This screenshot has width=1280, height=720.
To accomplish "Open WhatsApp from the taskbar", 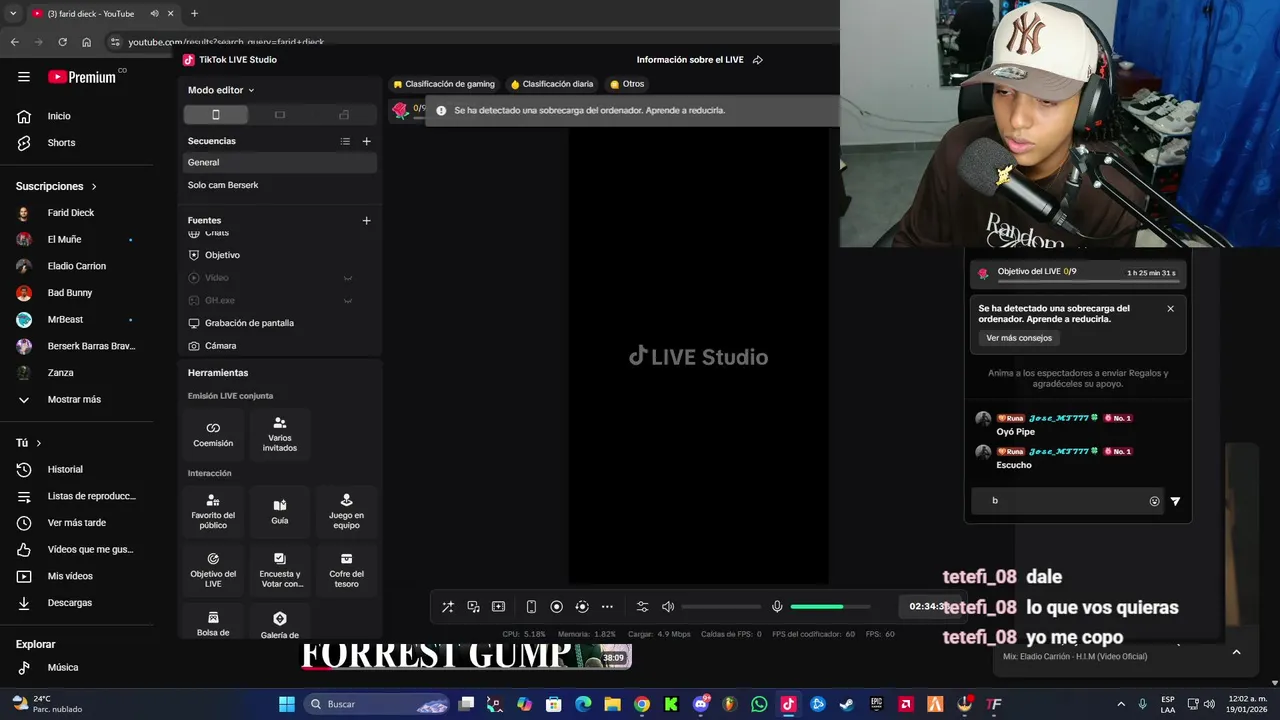I will click(x=759, y=704).
